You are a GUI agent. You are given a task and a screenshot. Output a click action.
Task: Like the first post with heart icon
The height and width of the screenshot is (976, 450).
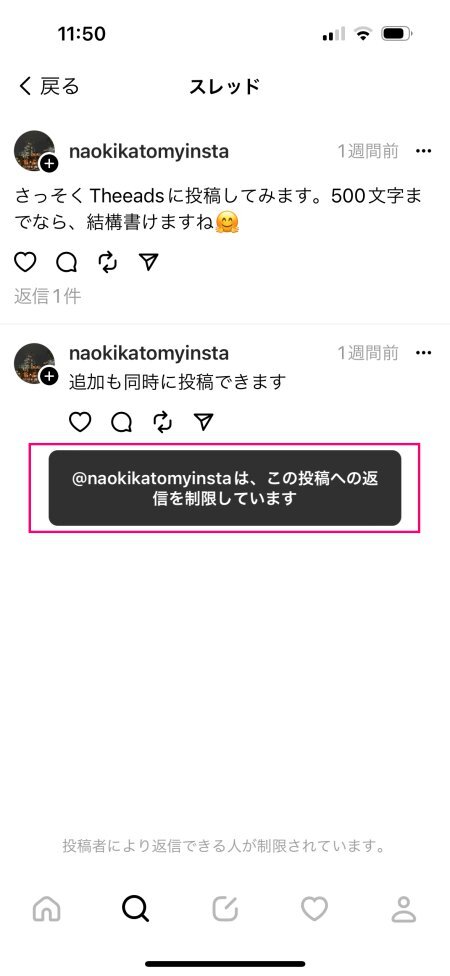tap(25, 263)
